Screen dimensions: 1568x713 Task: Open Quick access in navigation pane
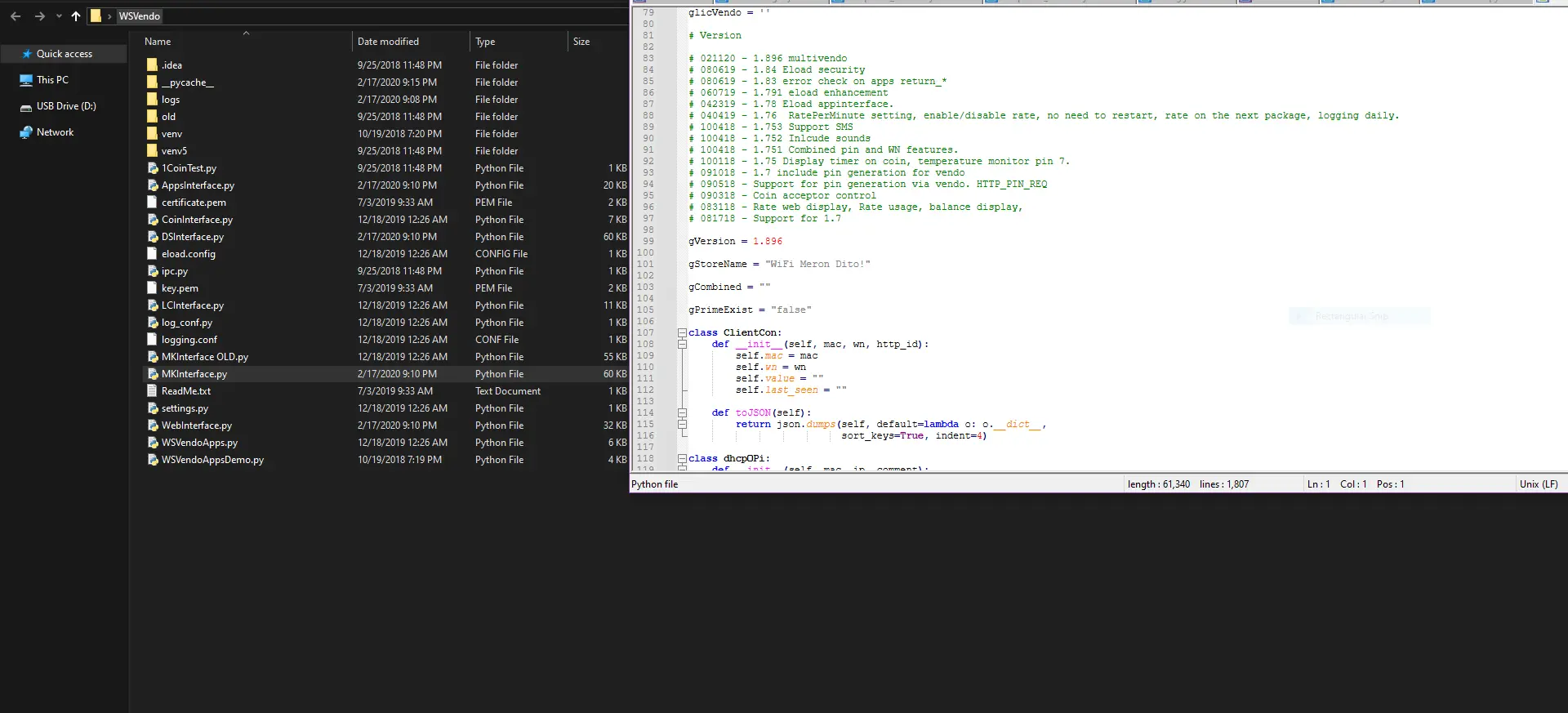[x=65, y=54]
